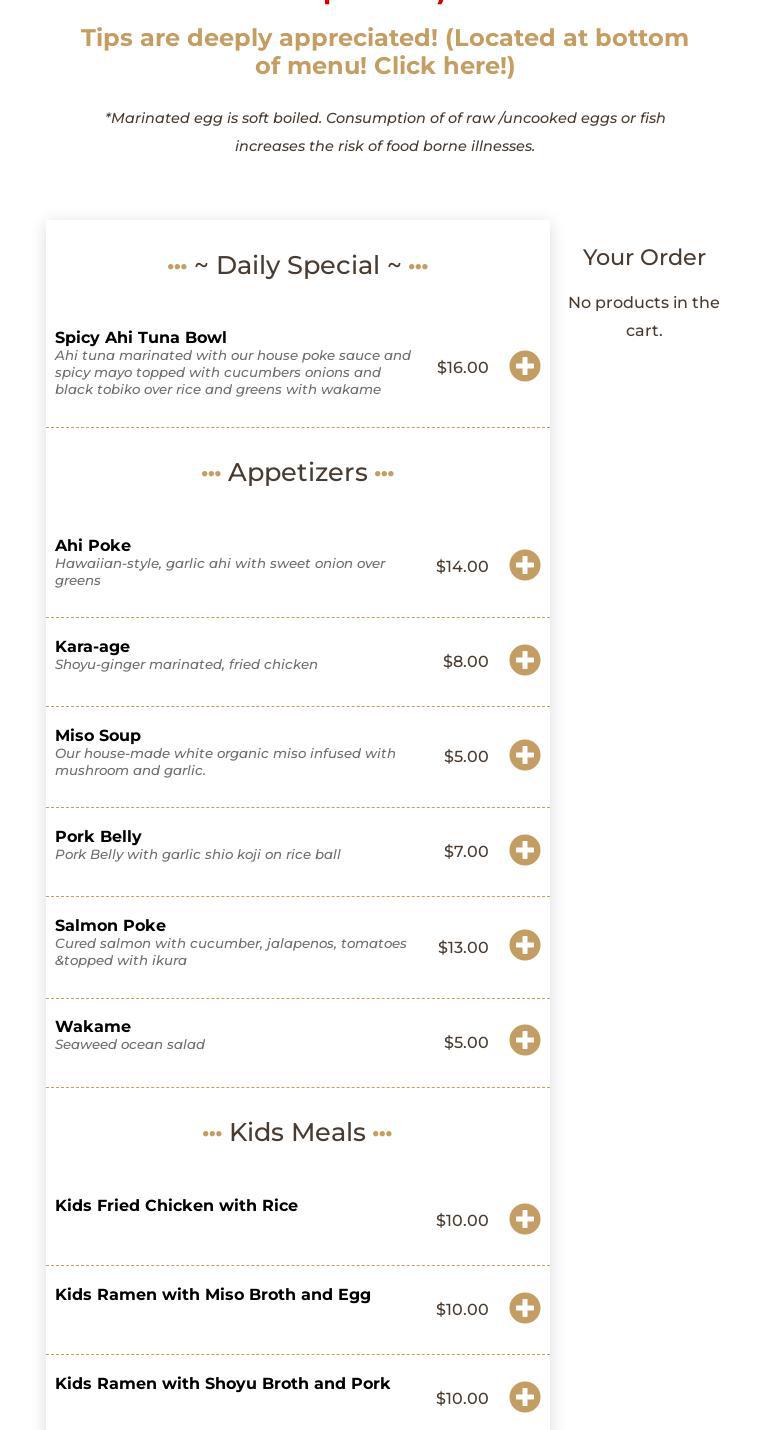The image size is (770, 1430).
Task: Add Ahi Poke using plus icon
Action: point(525,565)
